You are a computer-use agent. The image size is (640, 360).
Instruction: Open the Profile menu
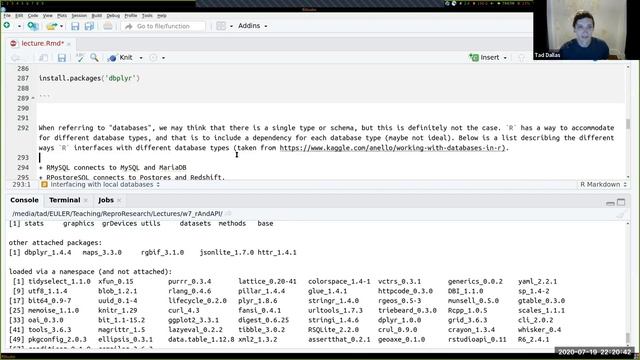point(131,16)
